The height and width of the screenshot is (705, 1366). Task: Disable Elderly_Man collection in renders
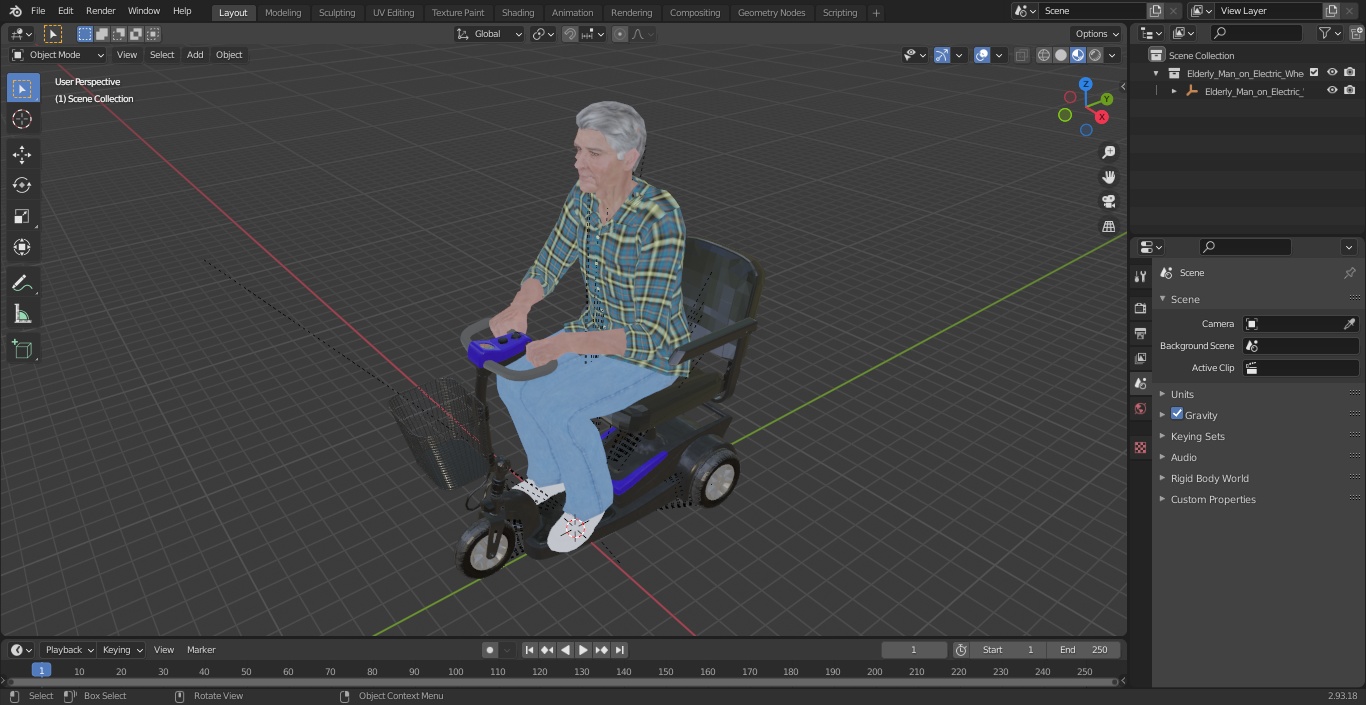[x=1350, y=73]
